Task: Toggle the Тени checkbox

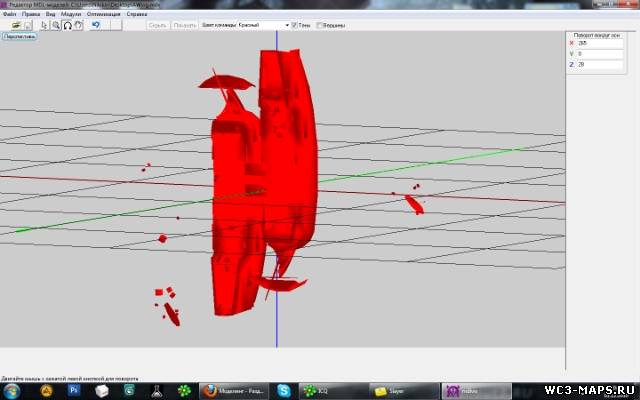Action: (295, 25)
